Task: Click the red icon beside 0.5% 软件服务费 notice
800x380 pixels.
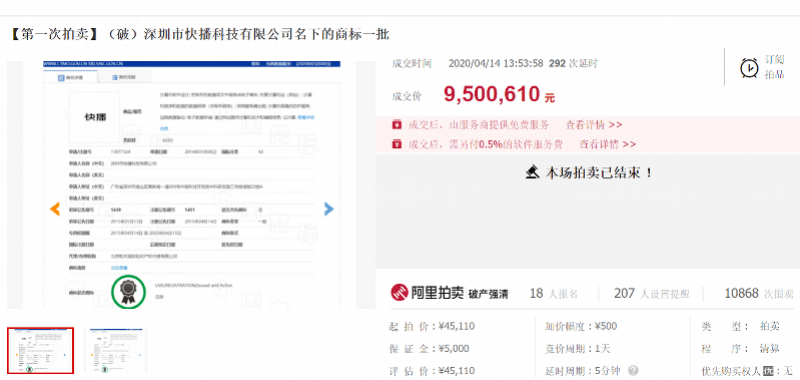Action: [396, 144]
